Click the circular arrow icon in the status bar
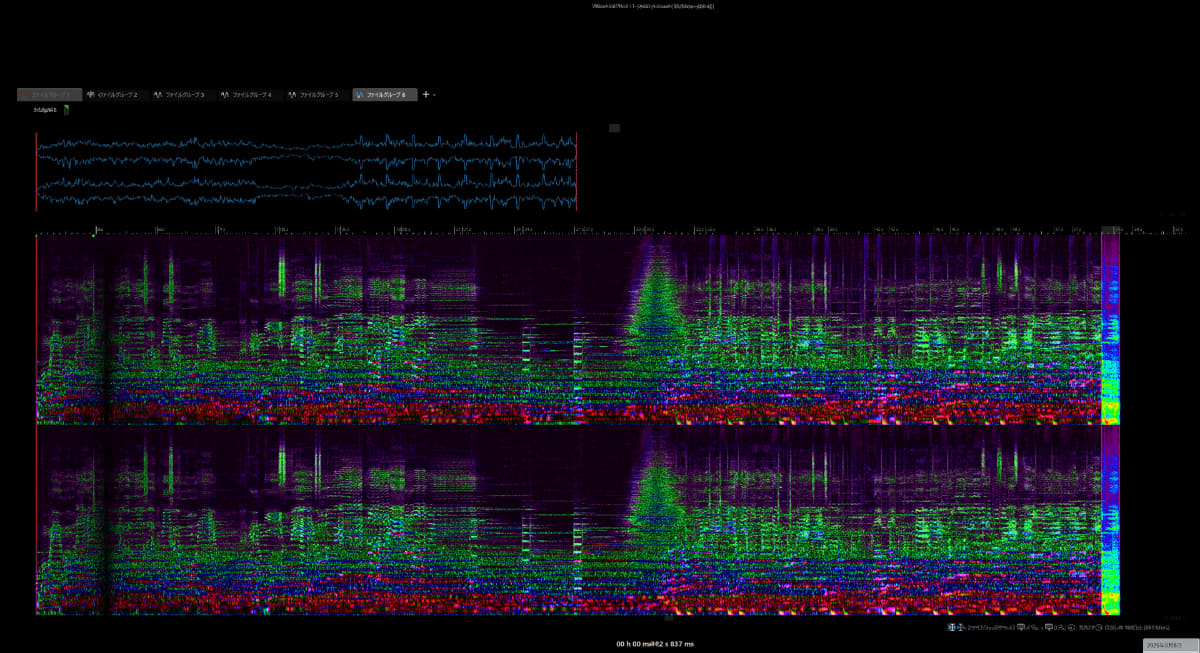The width and height of the screenshot is (1200, 653). click(x=1072, y=627)
